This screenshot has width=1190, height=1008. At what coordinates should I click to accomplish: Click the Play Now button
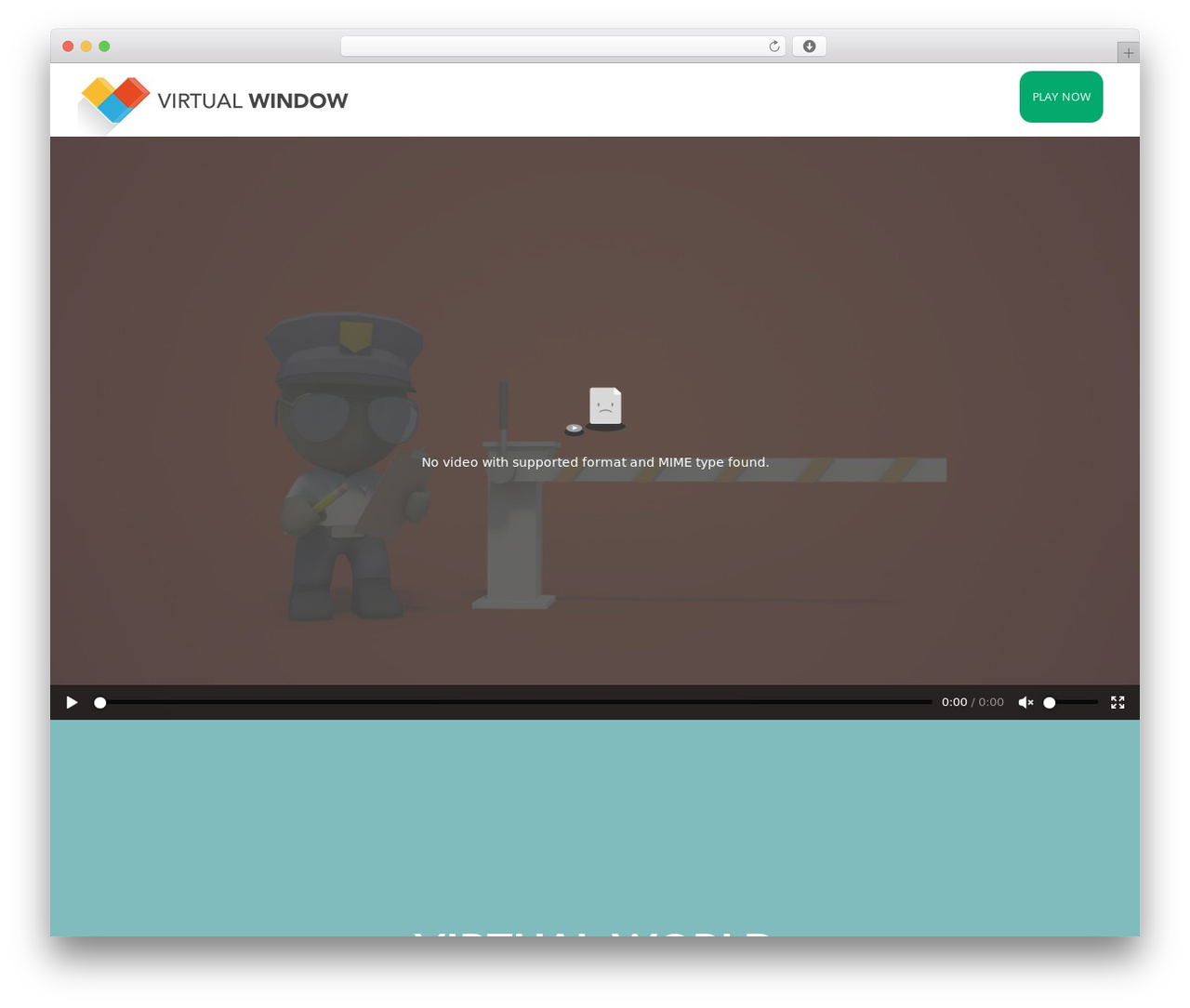1061,97
